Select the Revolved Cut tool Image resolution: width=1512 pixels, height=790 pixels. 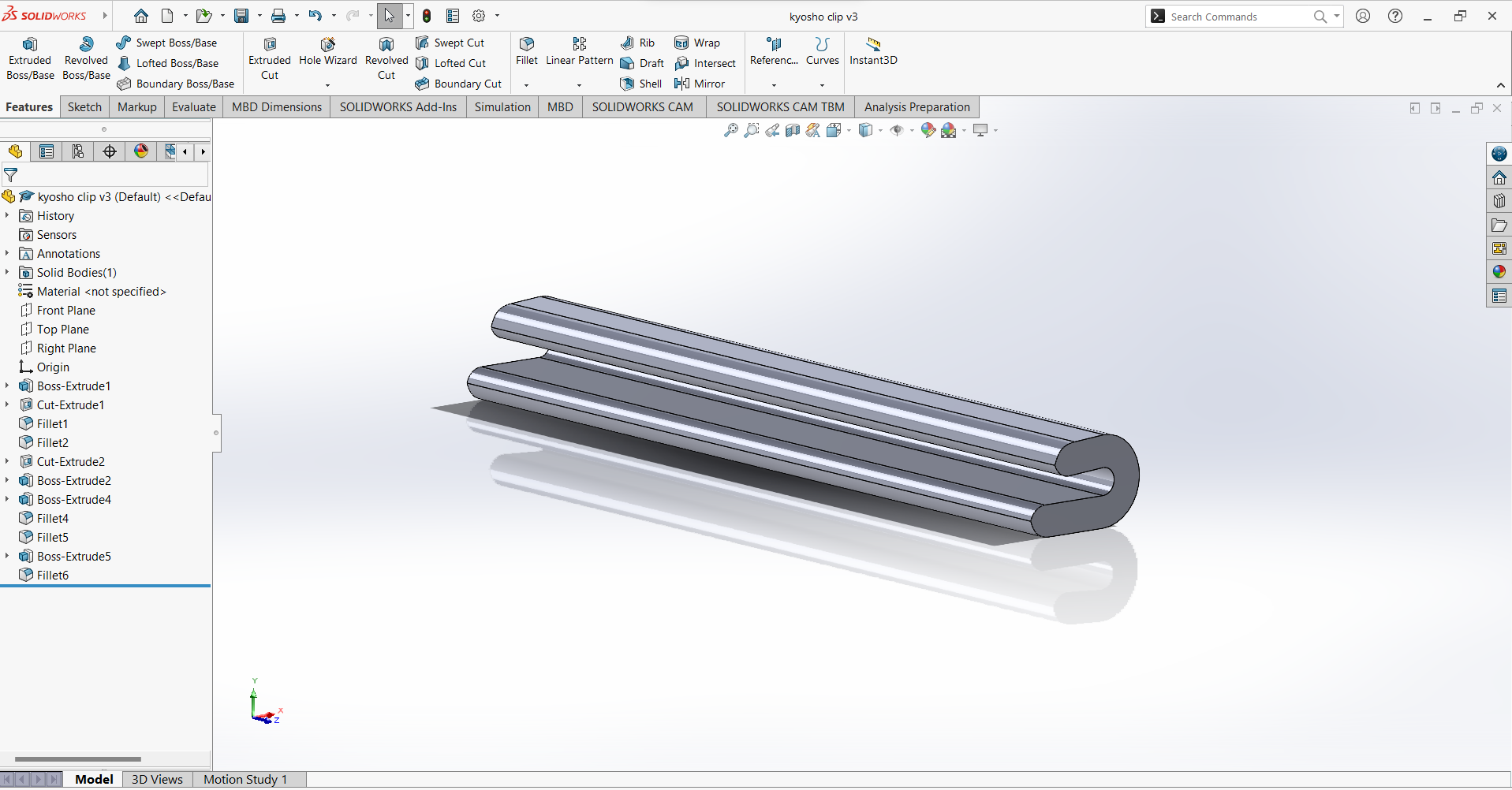tap(386, 58)
